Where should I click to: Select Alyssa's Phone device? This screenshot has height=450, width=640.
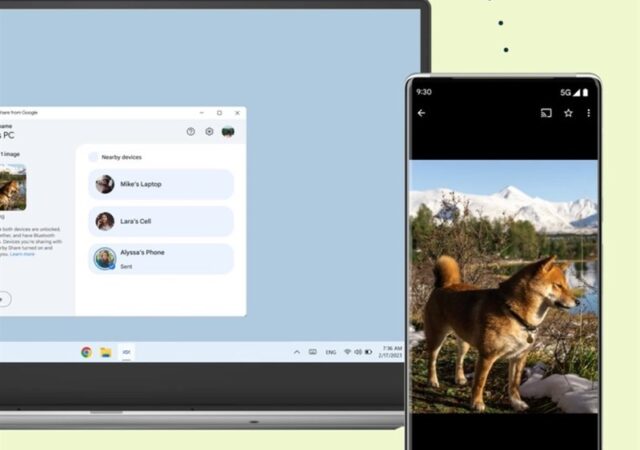click(x=161, y=259)
